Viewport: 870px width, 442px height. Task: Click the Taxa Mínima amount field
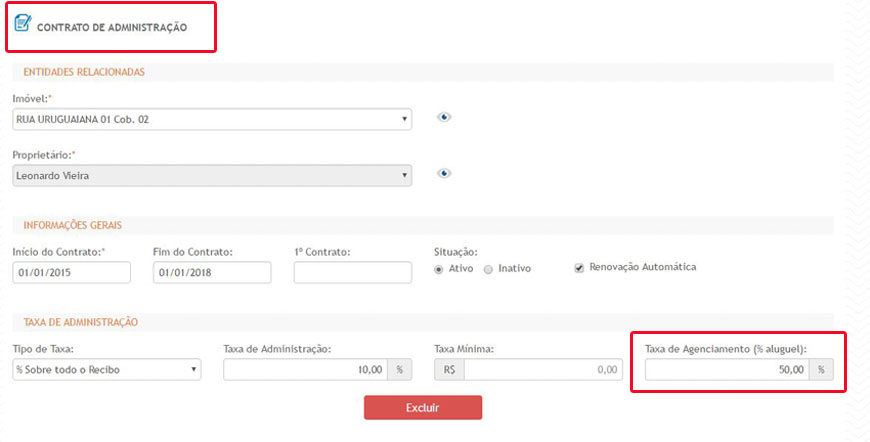542,370
